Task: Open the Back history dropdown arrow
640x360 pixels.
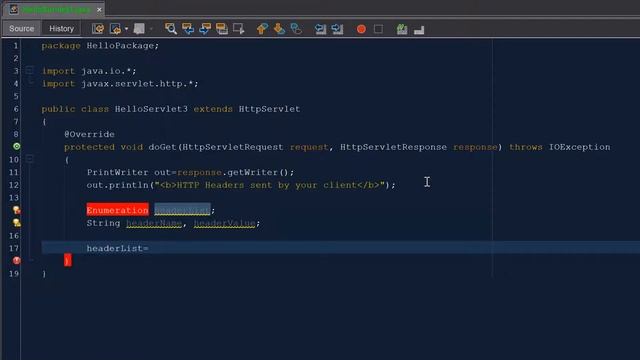Action: coord(127,29)
